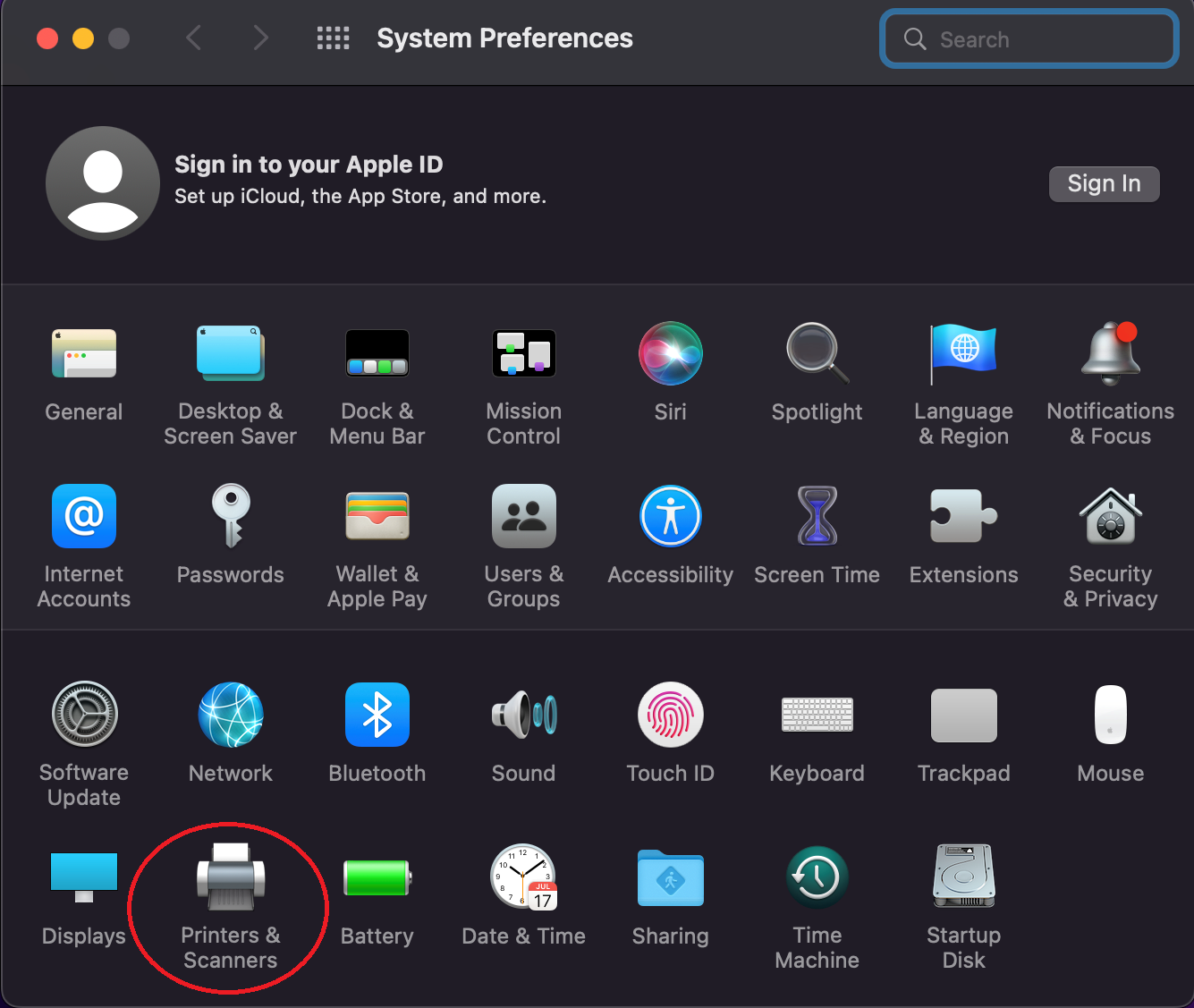The width and height of the screenshot is (1194, 1008).
Task: Click the Apple ID avatar picture
Action: coord(103,183)
